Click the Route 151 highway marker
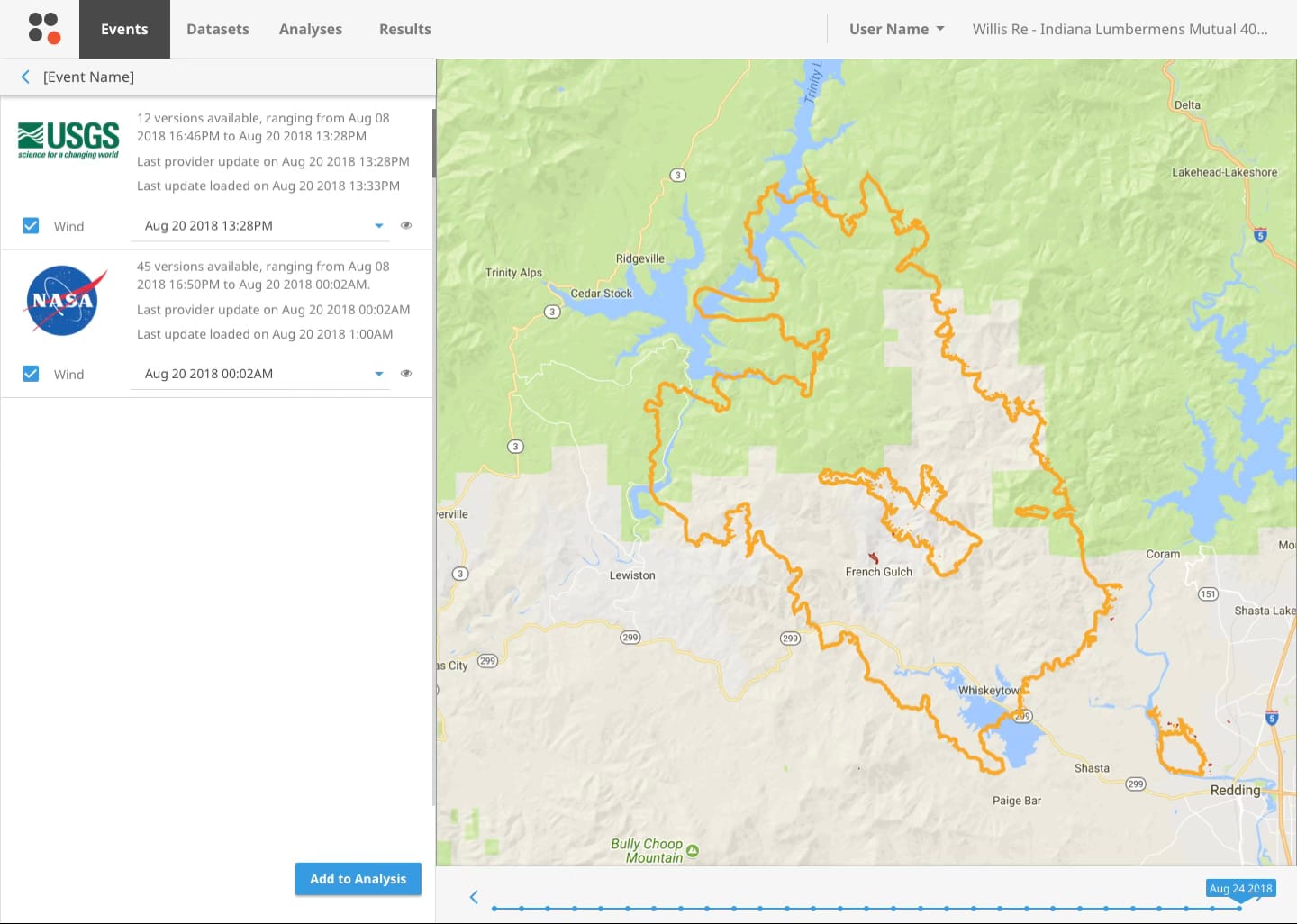Viewport: 1297px width, 924px height. pos(1208,593)
